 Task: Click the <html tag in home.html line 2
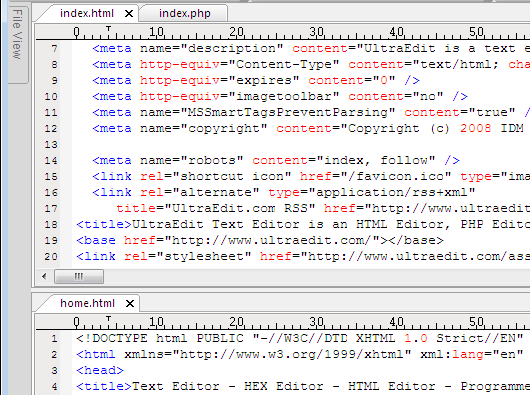96,354
